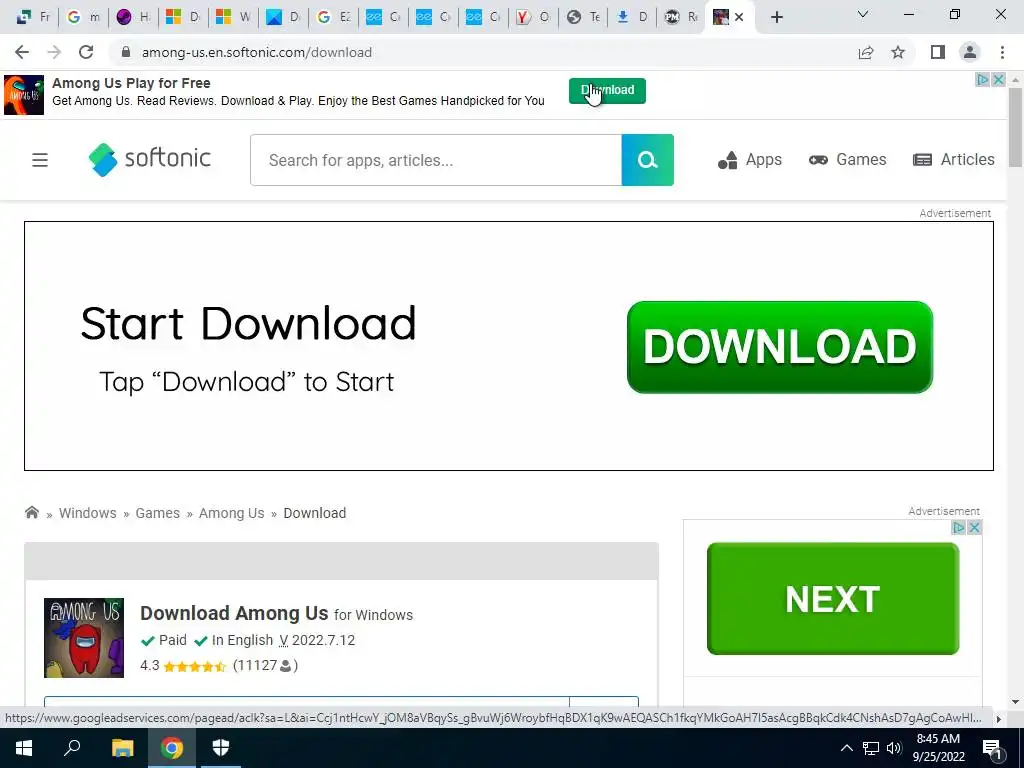The height and width of the screenshot is (768, 1024).
Task: Go forward in browser history
Action: 54,52
